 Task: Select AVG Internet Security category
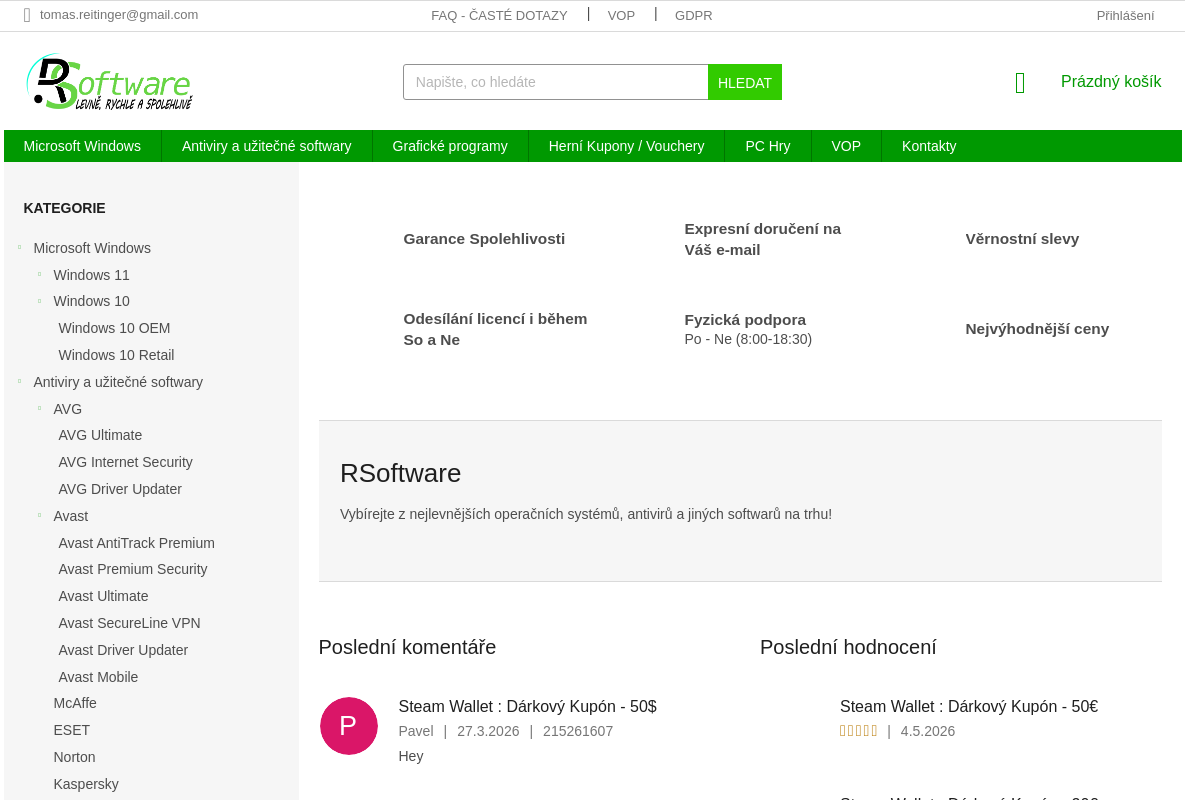coord(126,462)
